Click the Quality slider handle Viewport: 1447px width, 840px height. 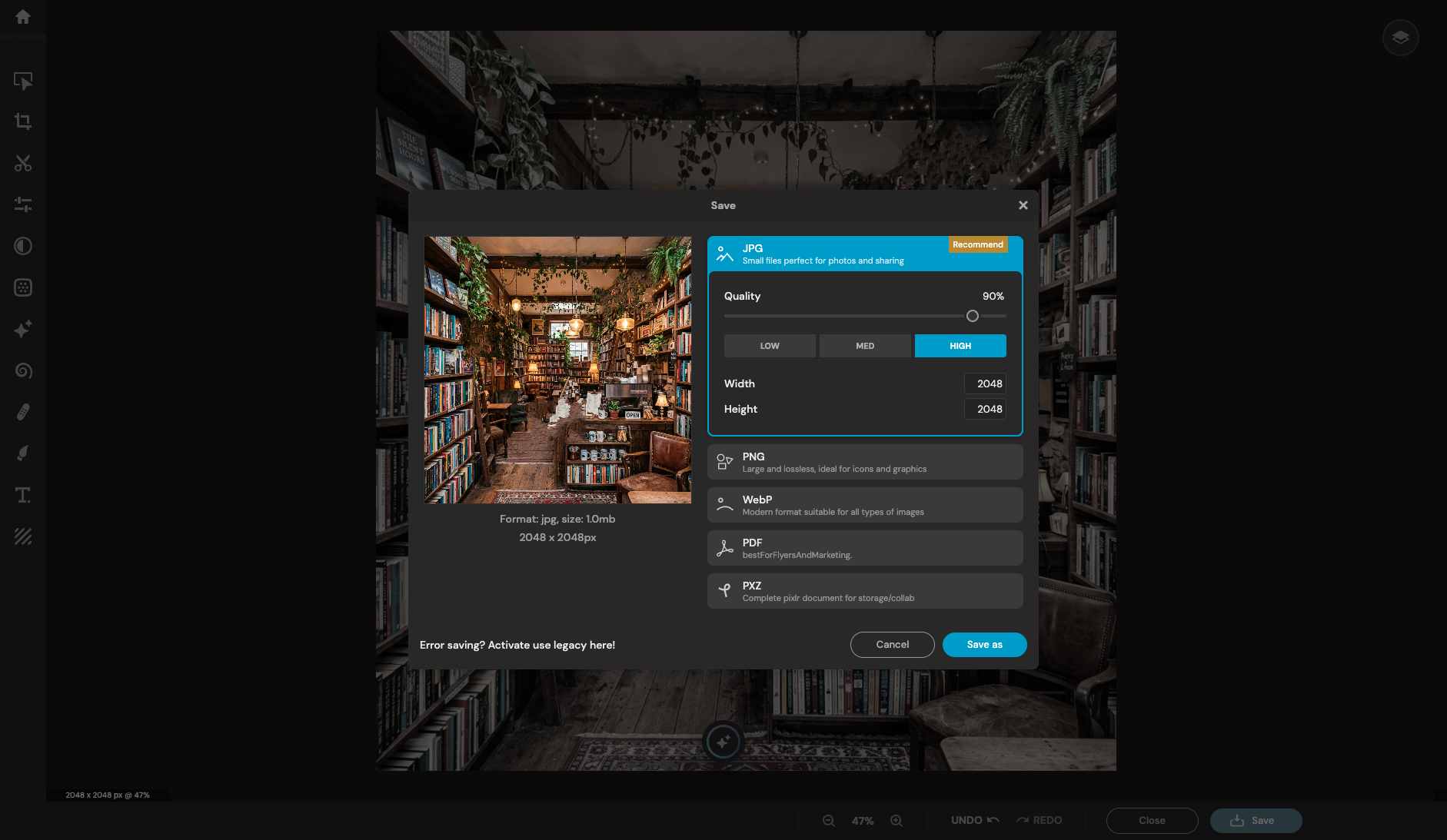click(x=973, y=316)
